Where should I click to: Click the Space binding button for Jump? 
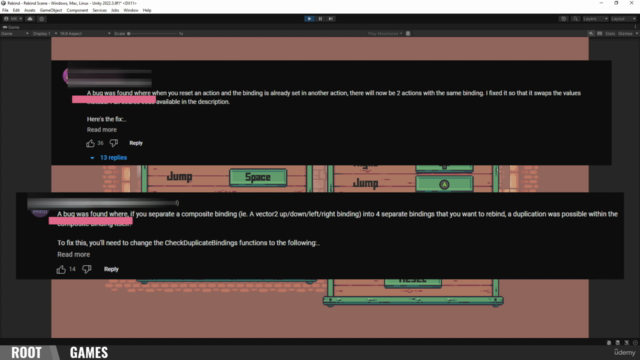[x=258, y=177]
